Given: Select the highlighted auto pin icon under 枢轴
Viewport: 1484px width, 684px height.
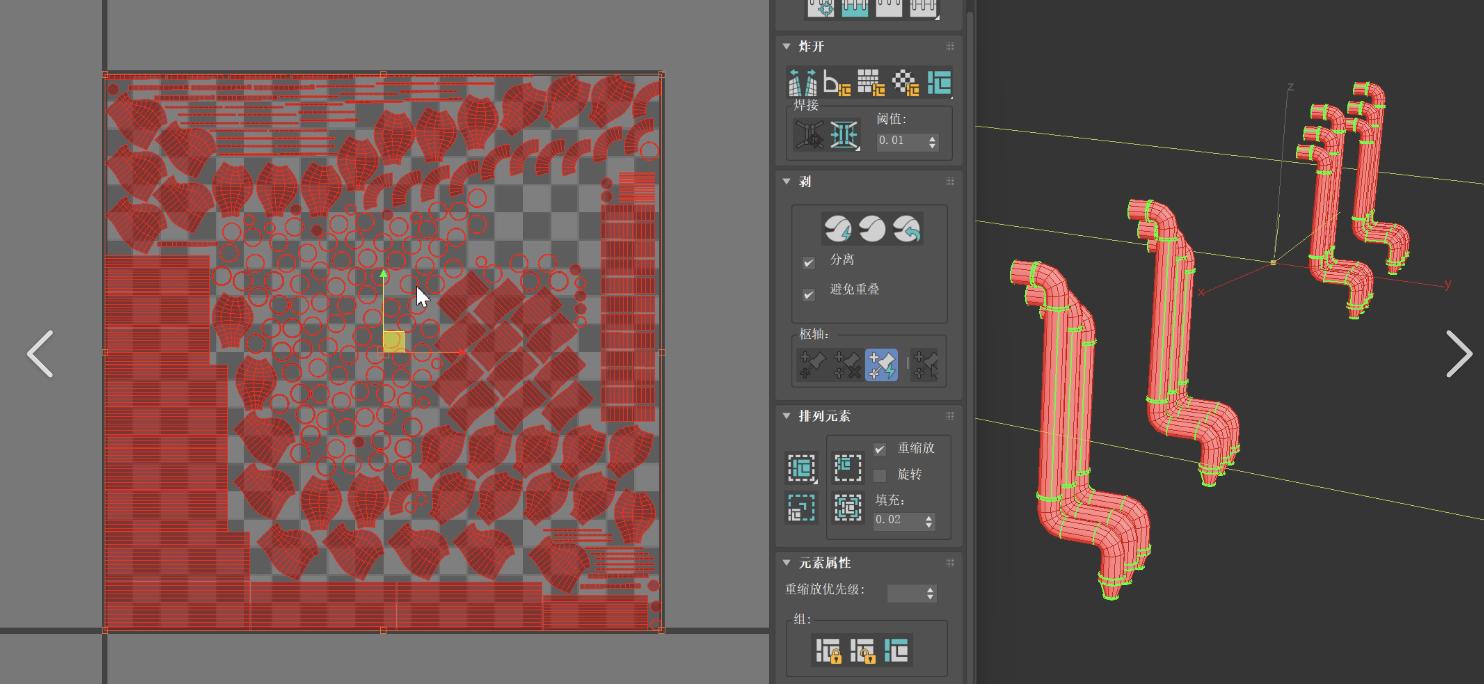Looking at the screenshot, I should 881,365.
